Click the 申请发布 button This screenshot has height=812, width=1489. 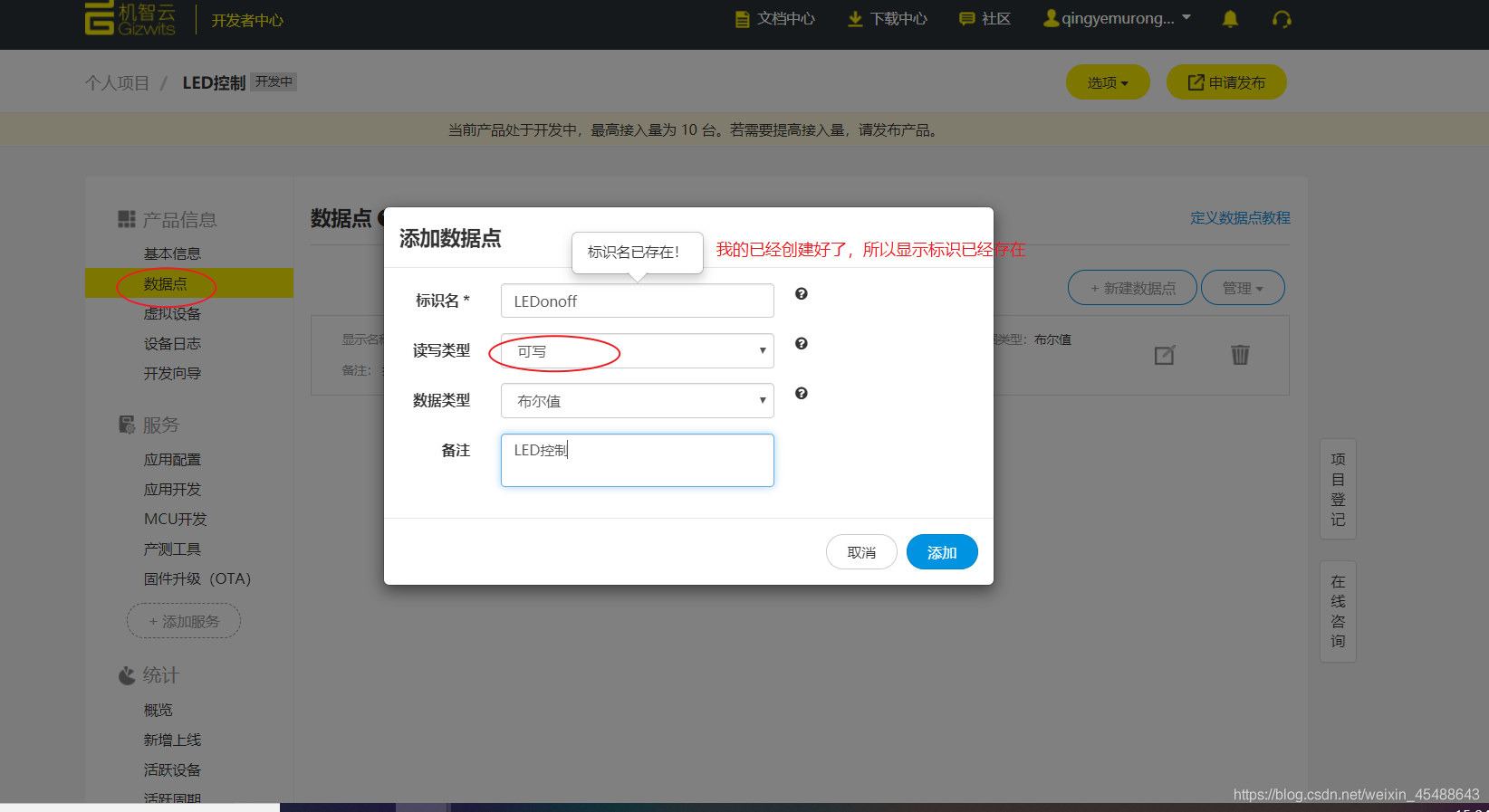1226,82
